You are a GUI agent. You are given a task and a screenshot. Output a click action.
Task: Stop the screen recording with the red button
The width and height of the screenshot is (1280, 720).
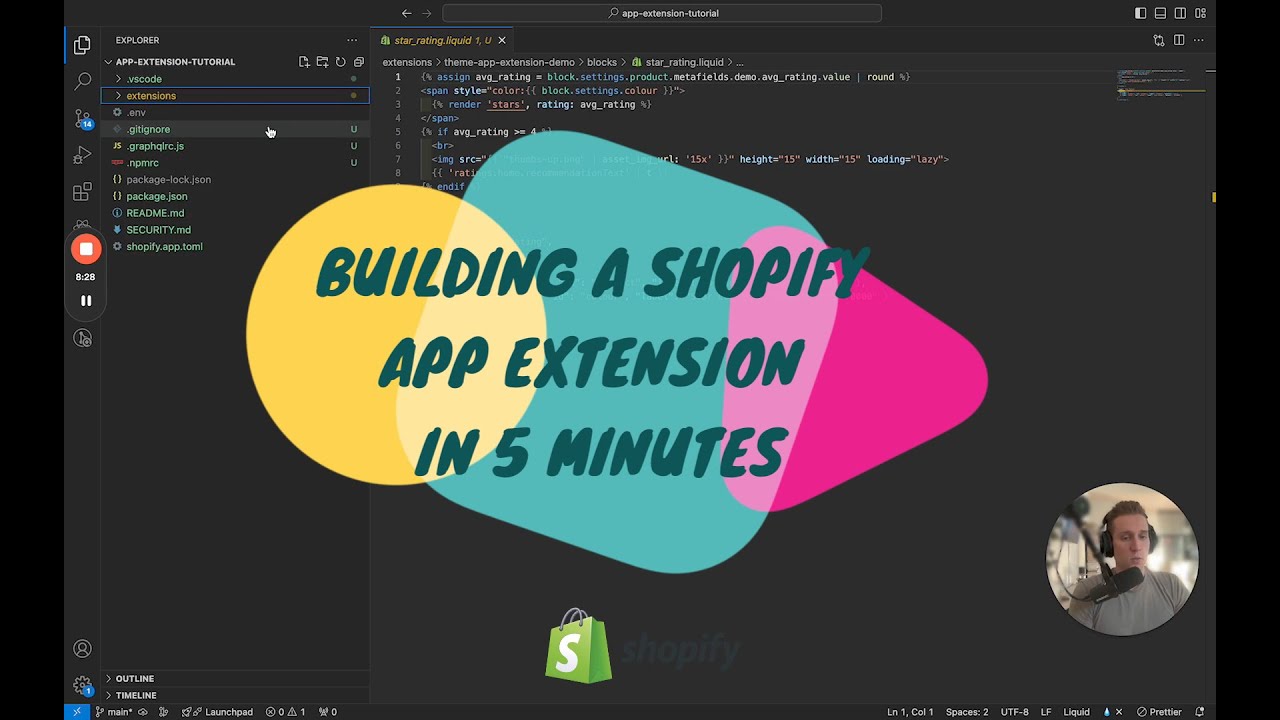tap(86, 249)
